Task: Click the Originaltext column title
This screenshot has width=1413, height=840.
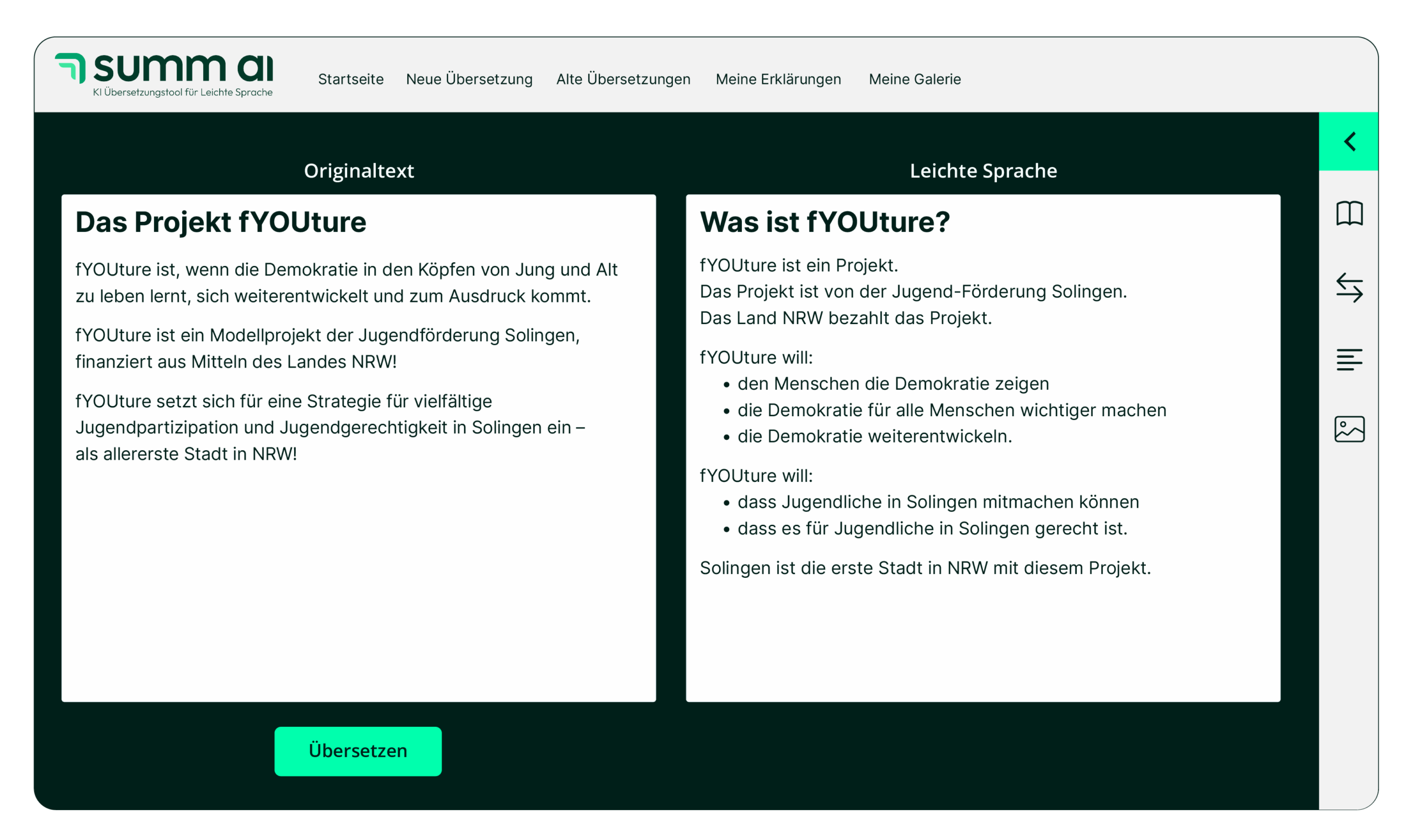Action: [358, 171]
